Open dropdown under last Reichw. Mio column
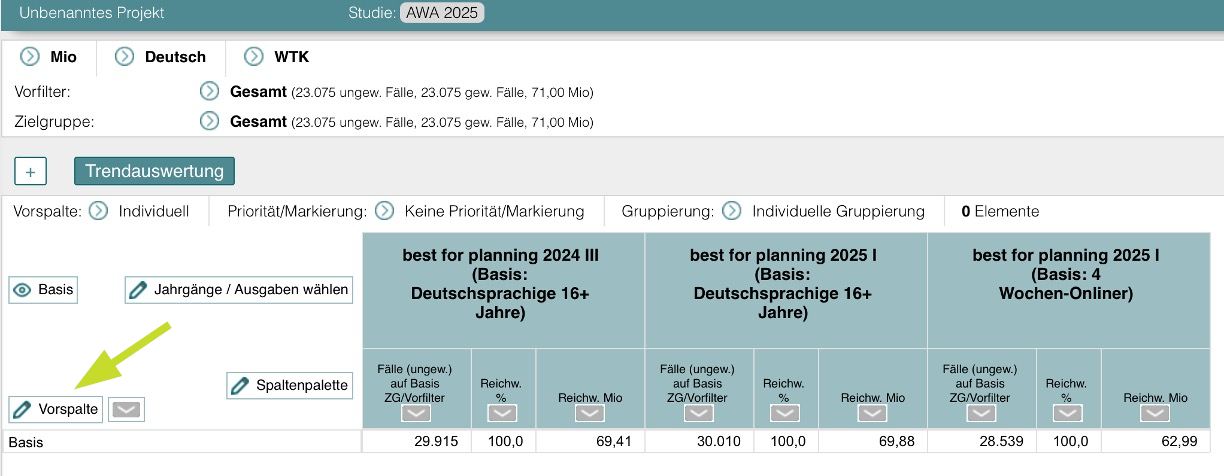The image size is (1224, 476). 1155,414
